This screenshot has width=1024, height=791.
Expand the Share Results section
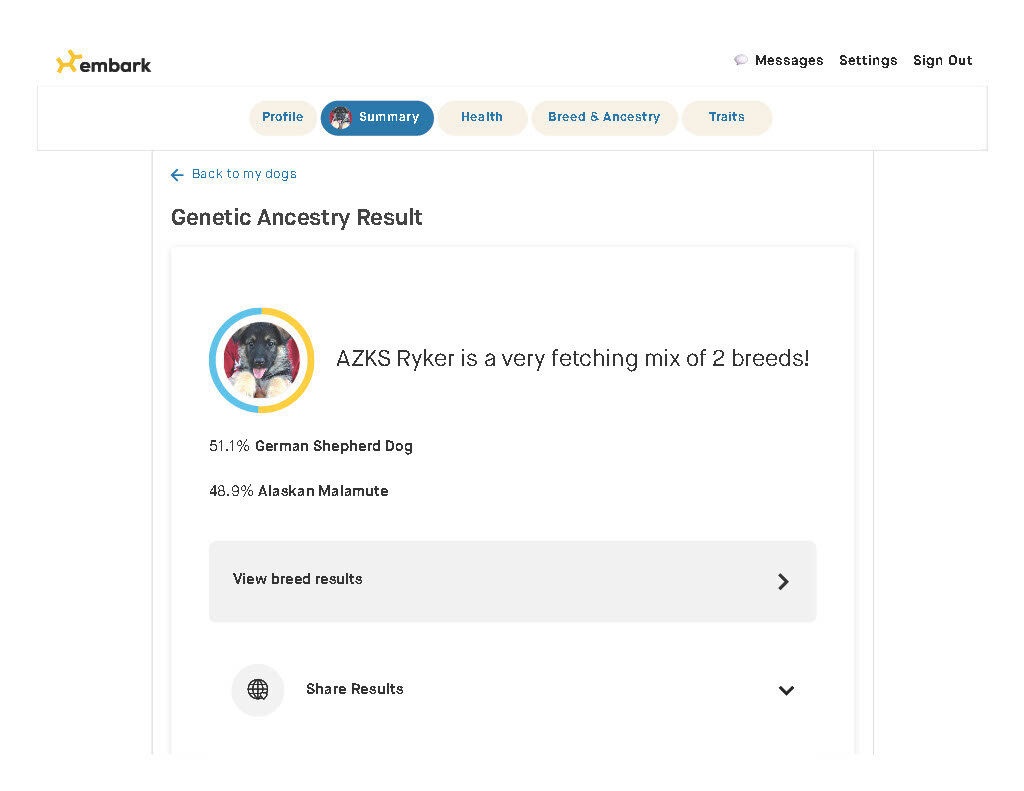(786, 690)
